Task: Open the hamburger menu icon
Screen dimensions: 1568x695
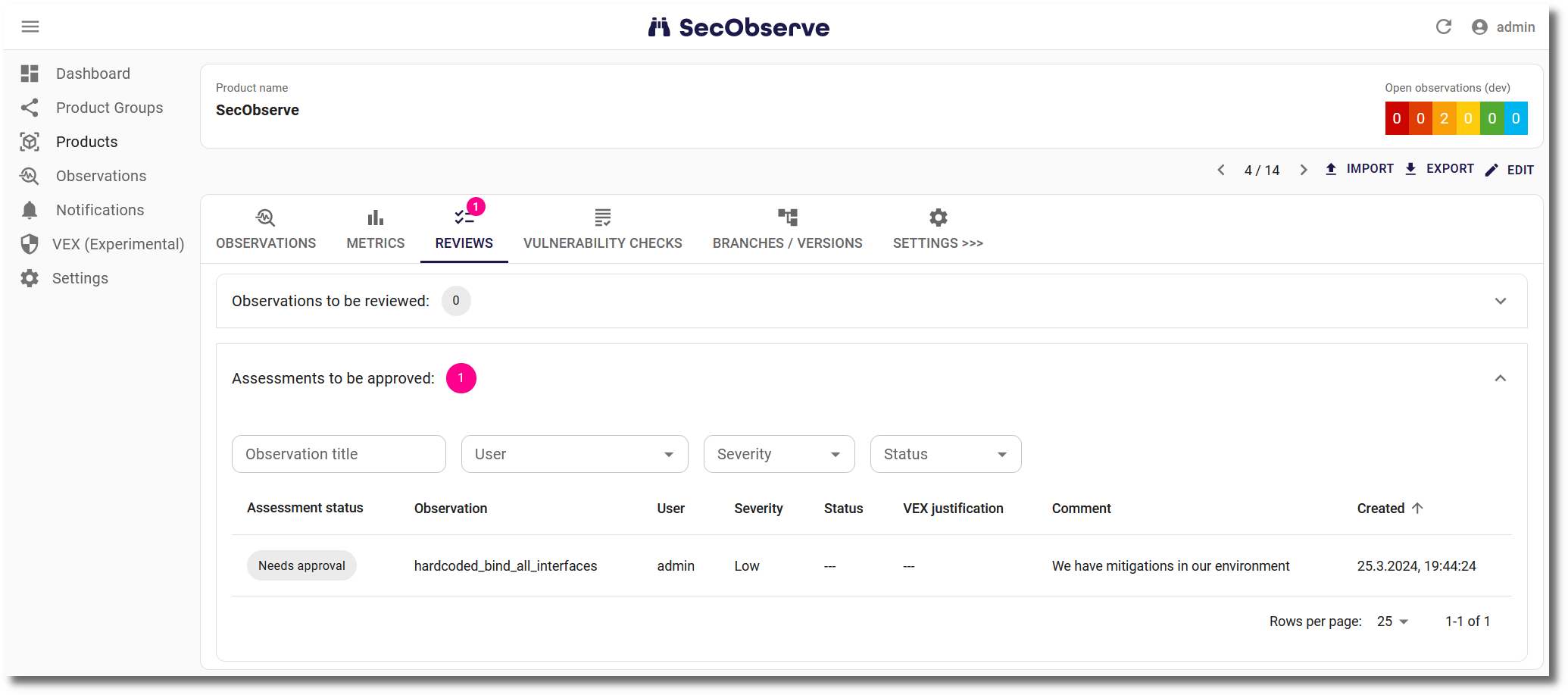Action: click(30, 27)
